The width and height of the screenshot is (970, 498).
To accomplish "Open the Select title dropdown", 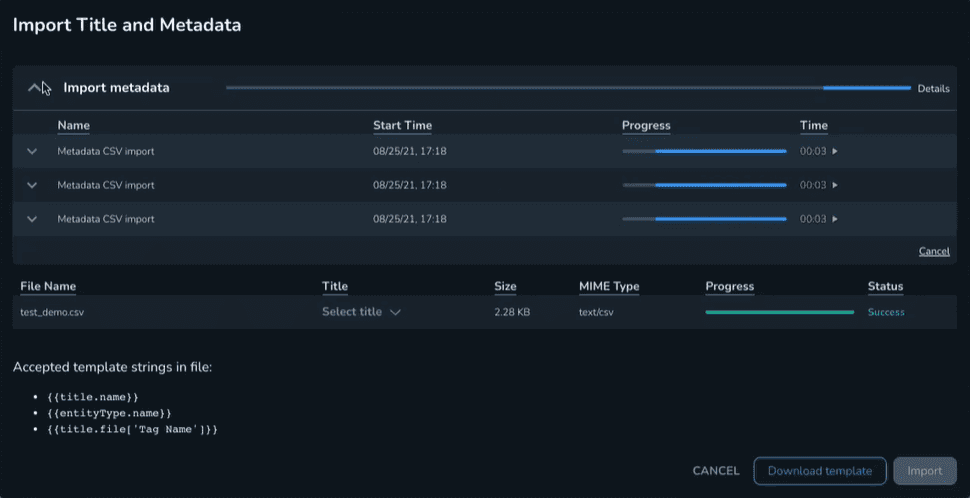I will coord(361,312).
